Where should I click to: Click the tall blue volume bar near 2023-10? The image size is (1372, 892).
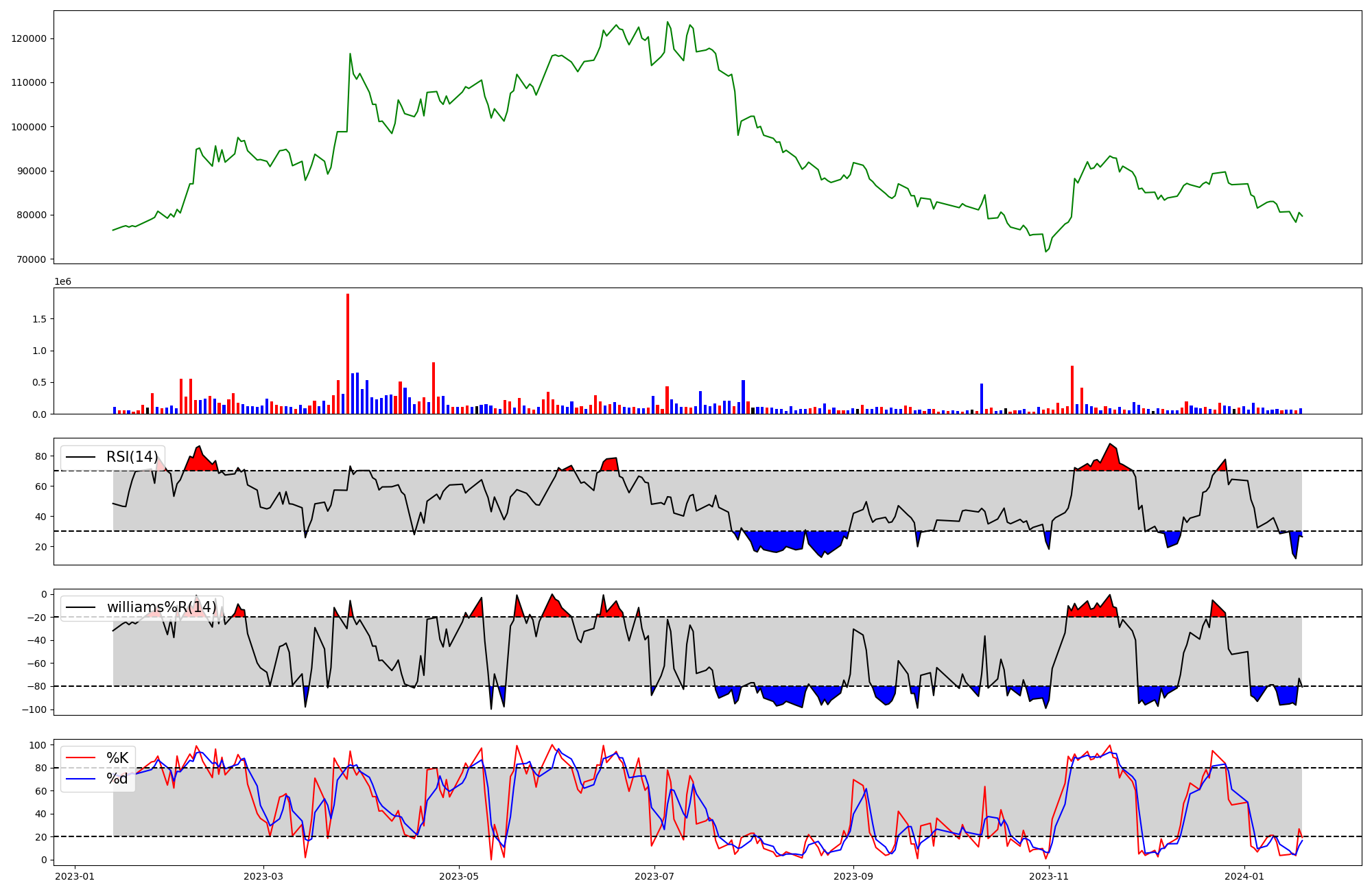pyautogui.click(x=982, y=399)
